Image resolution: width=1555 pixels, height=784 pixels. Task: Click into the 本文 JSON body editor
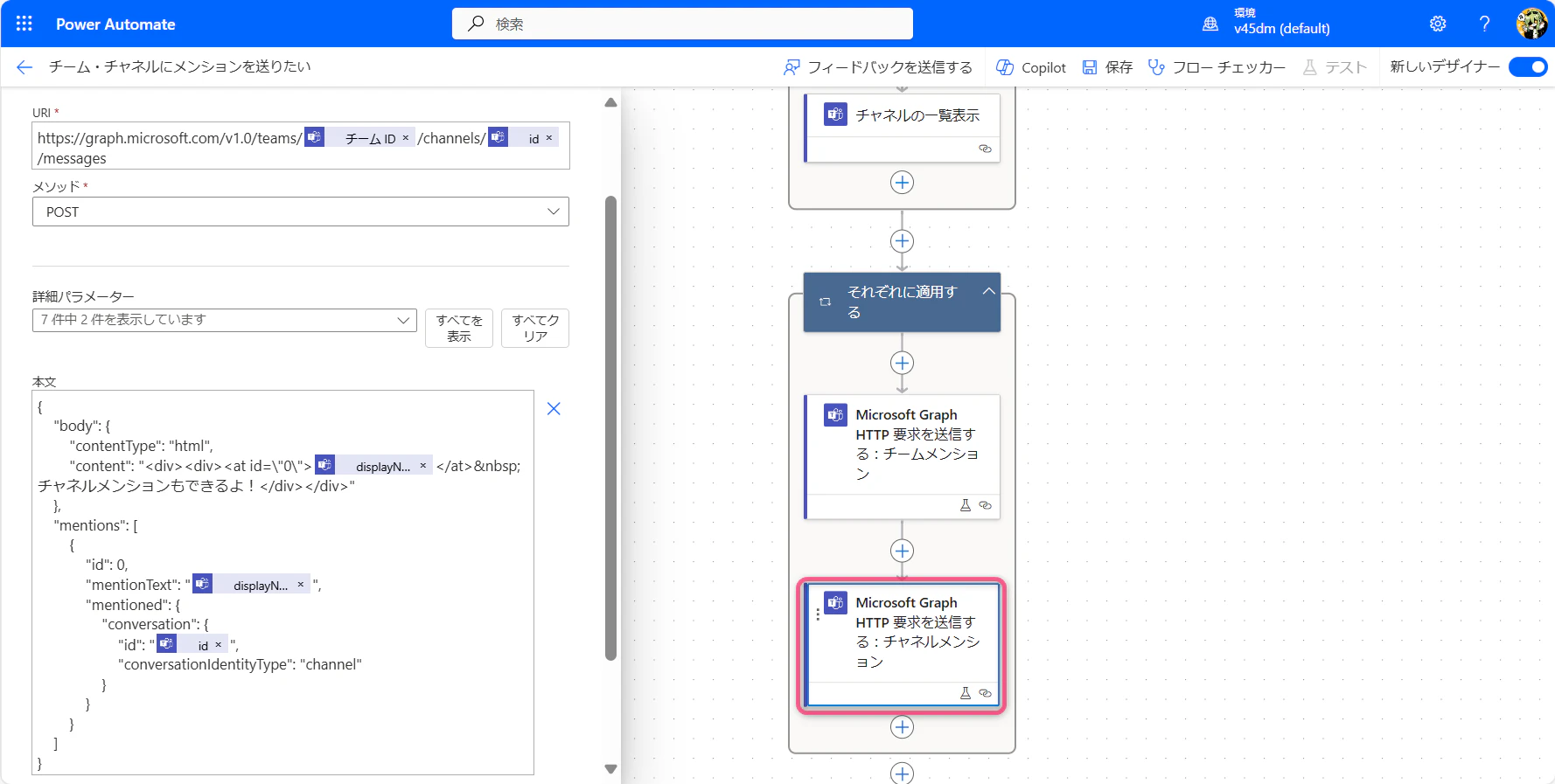[x=282, y=582]
